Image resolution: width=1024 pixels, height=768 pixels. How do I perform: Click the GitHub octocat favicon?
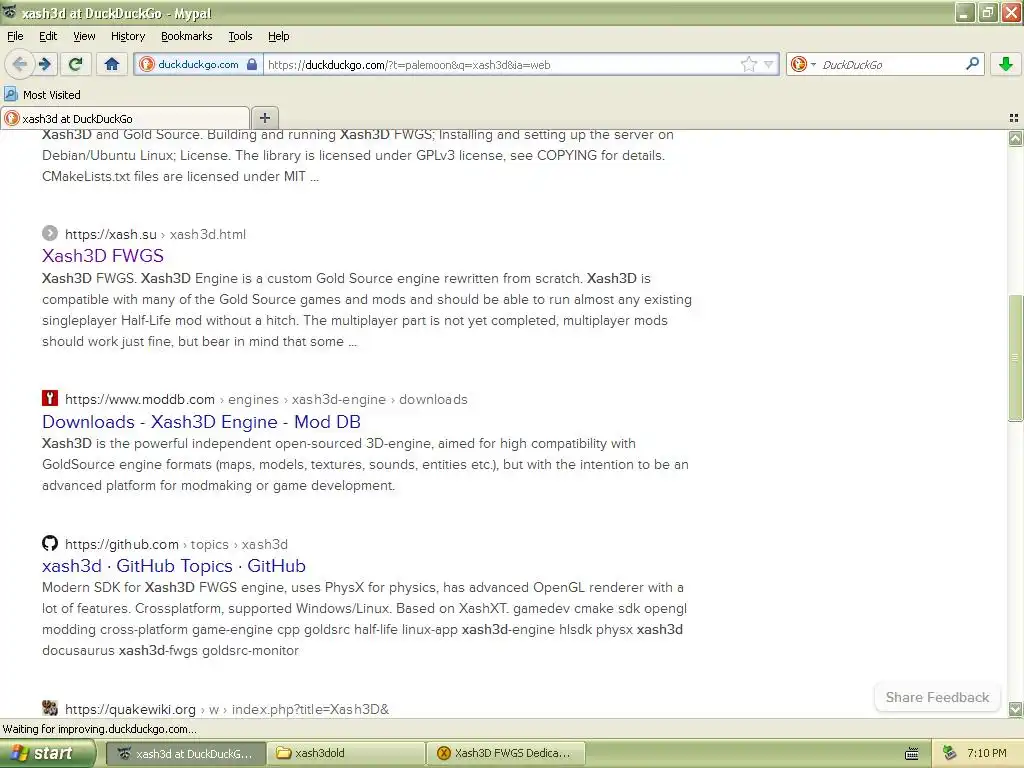(50, 543)
